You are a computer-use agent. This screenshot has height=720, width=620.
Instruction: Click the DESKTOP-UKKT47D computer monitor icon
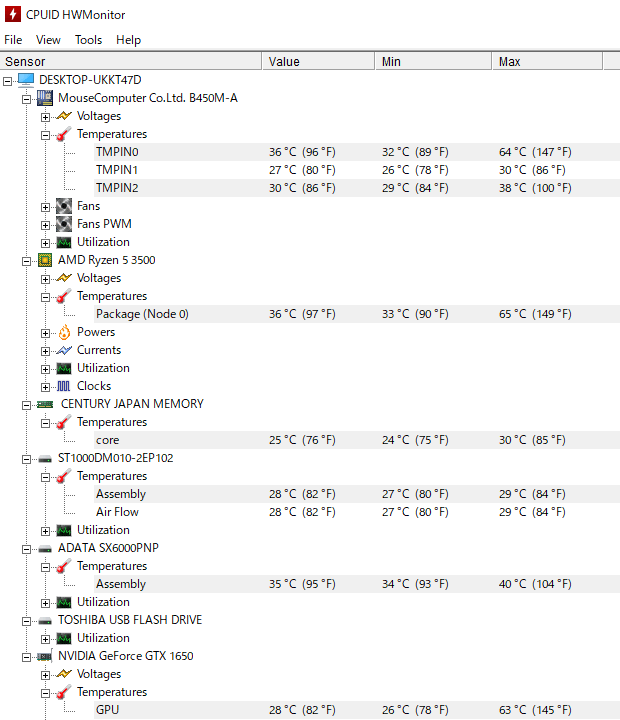click(x=26, y=80)
